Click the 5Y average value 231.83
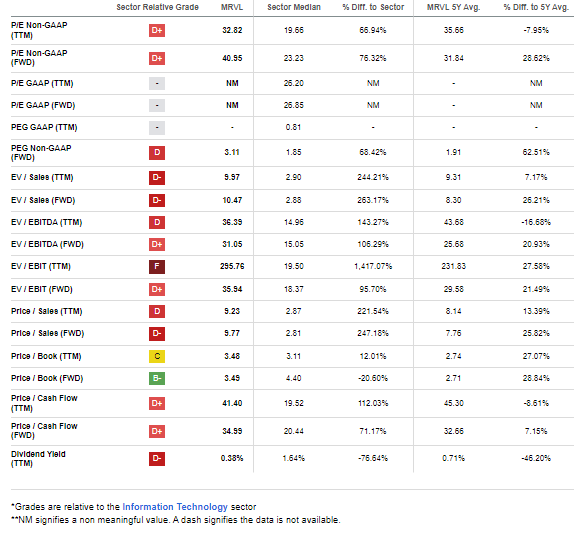579x533 pixels. pos(453,266)
